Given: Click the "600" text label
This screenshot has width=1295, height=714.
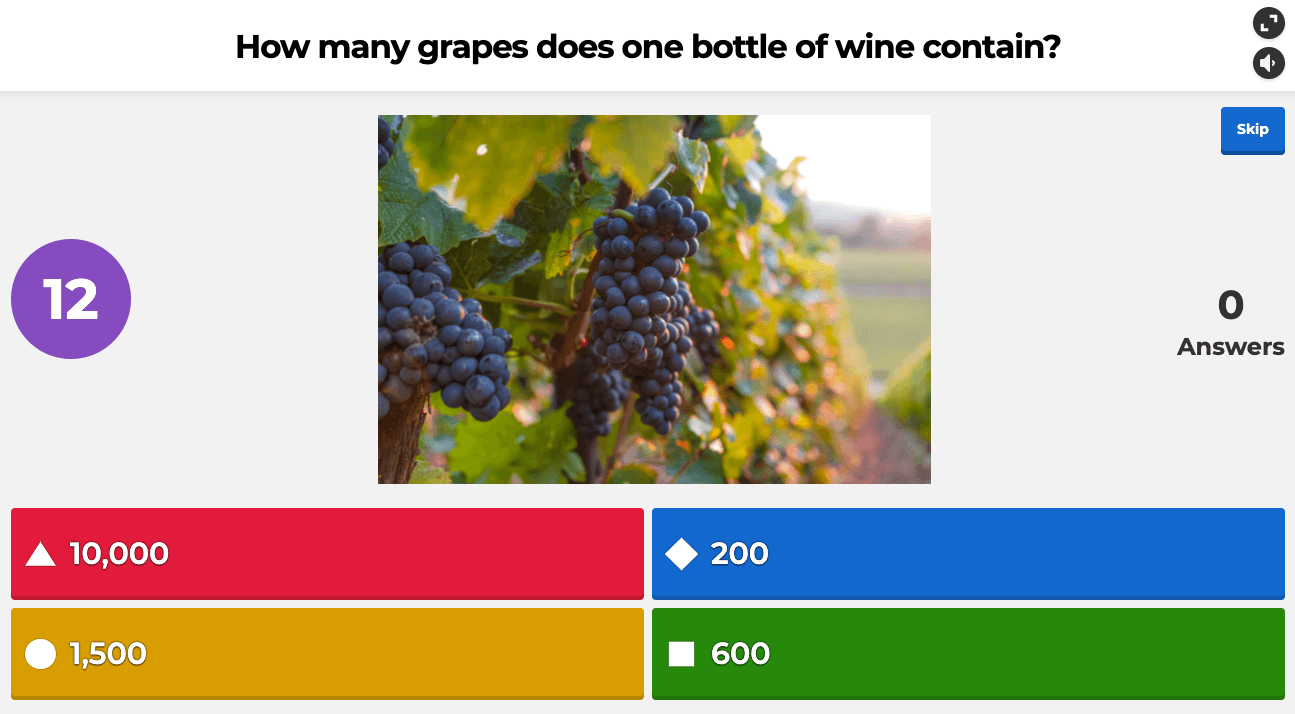Looking at the screenshot, I should point(740,654).
